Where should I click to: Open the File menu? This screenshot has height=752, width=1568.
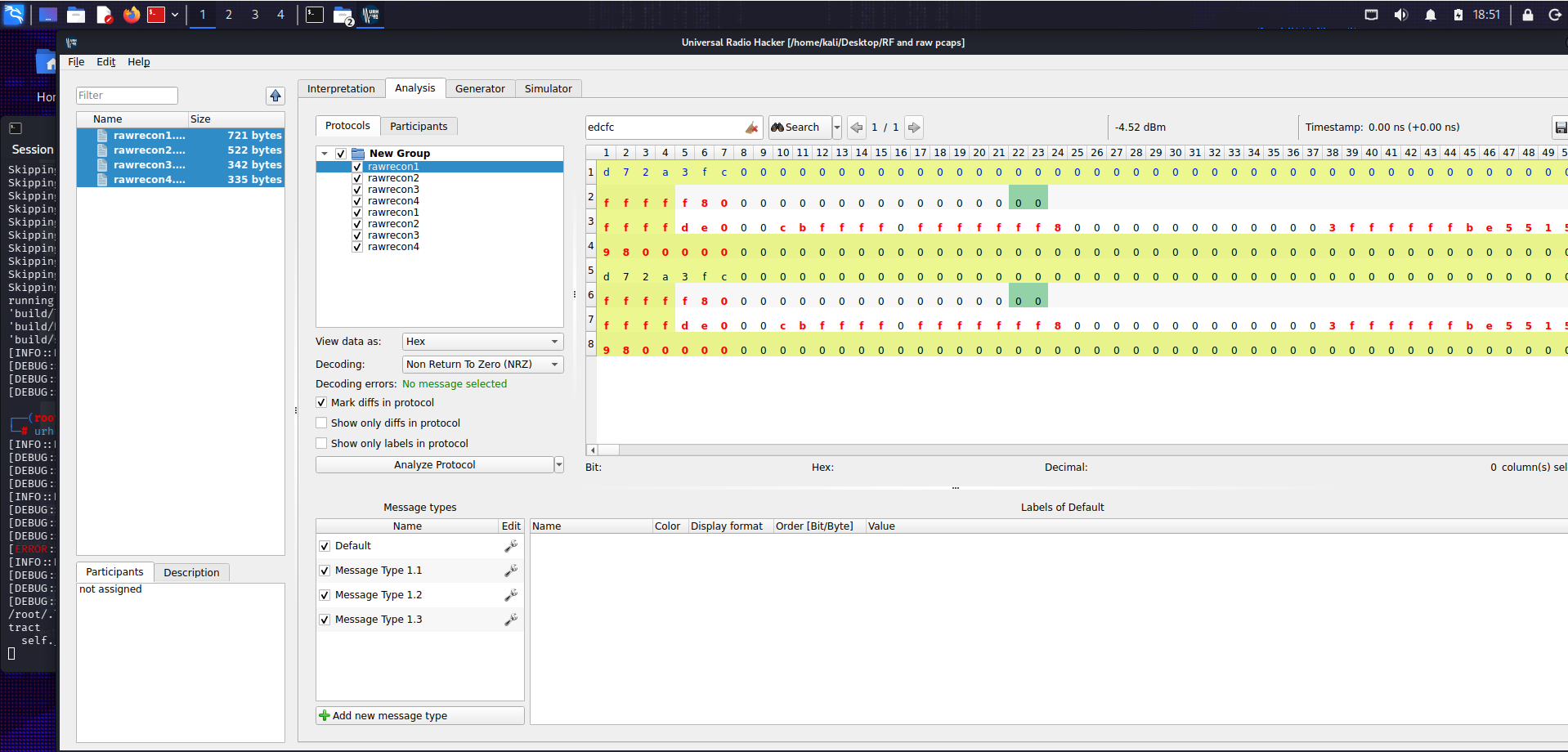tap(76, 62)
